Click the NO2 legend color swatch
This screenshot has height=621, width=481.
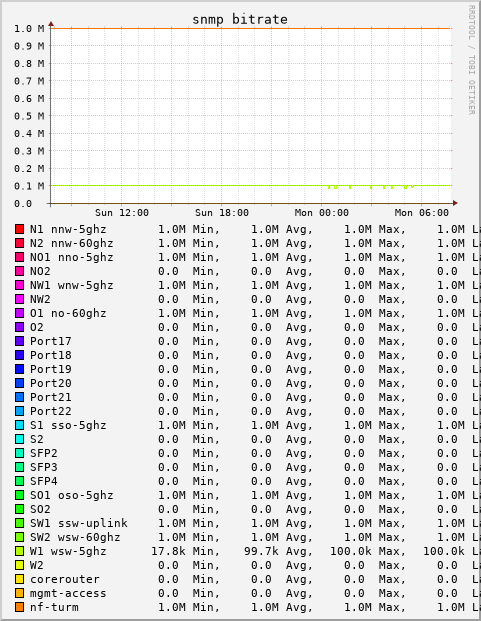click(19, 271)
